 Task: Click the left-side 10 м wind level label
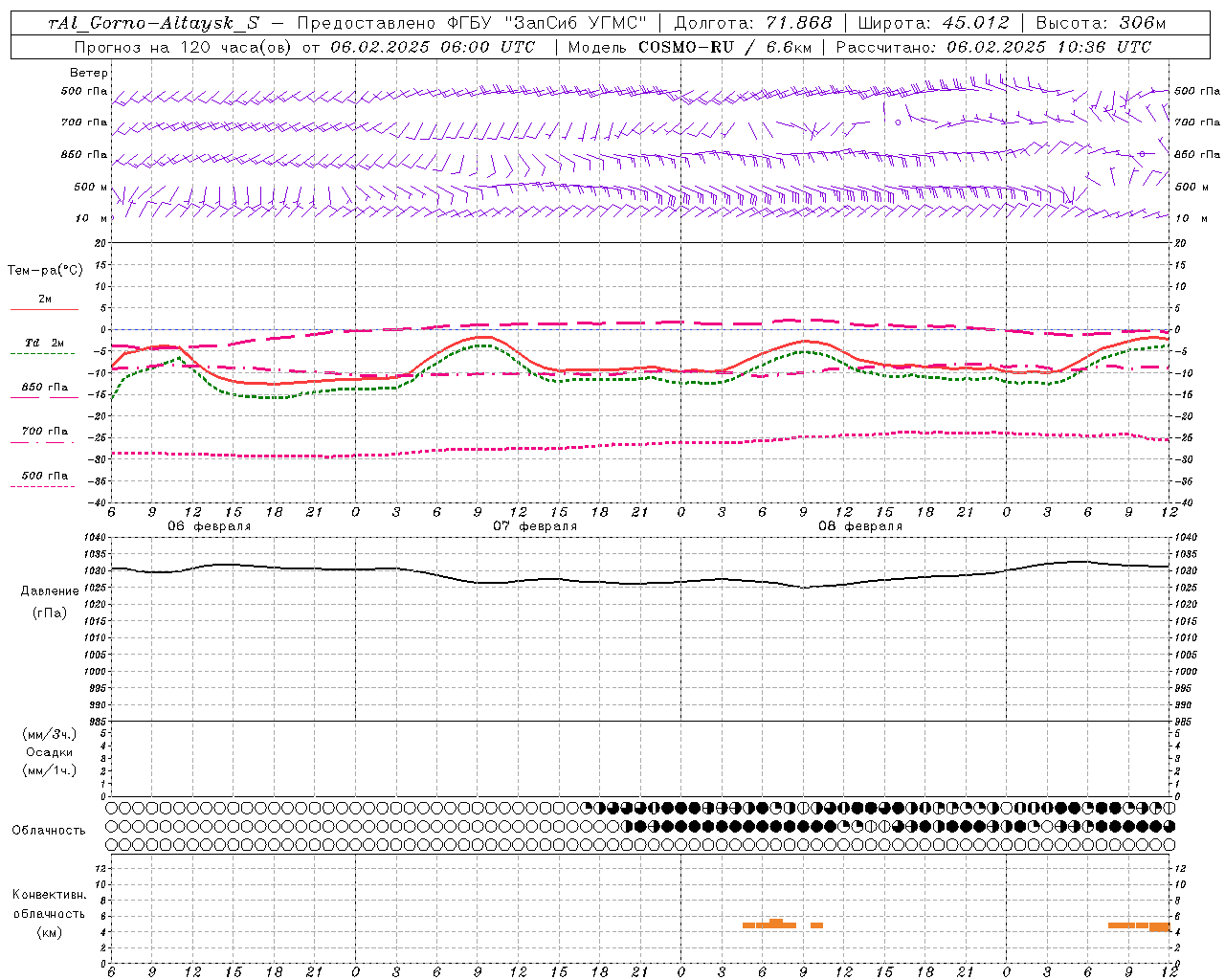pyautogui.click(x=93, y=218)
